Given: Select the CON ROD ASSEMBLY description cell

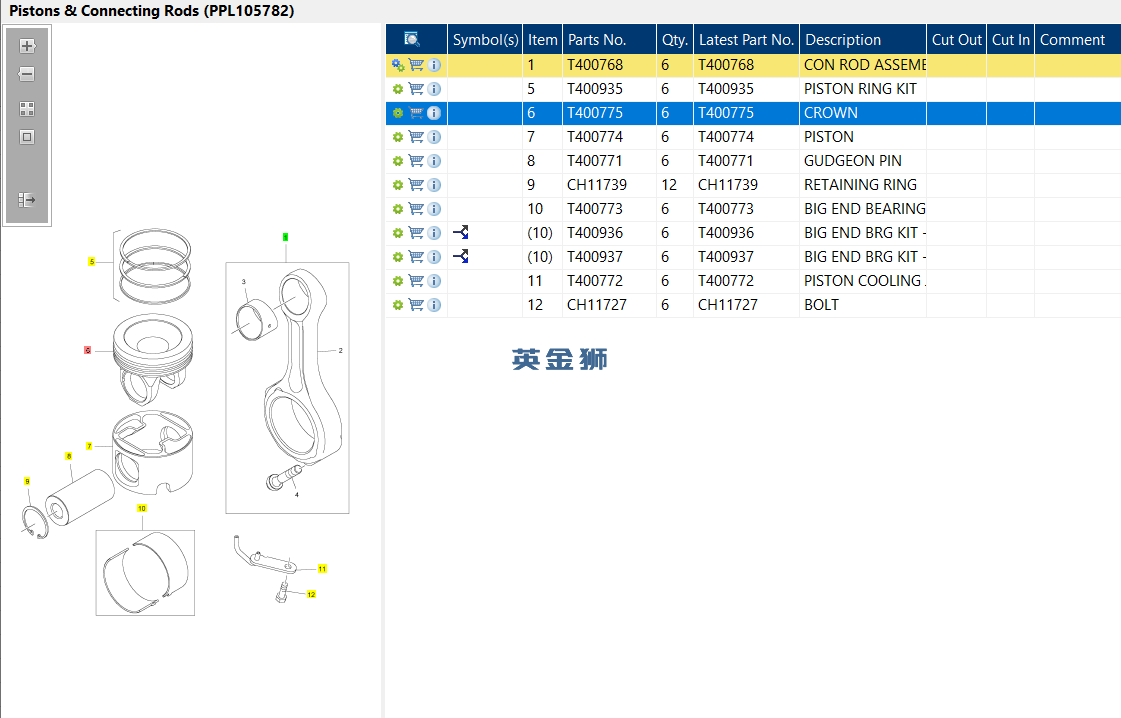Looking at the screenshot, I should [x=863, y=65].
